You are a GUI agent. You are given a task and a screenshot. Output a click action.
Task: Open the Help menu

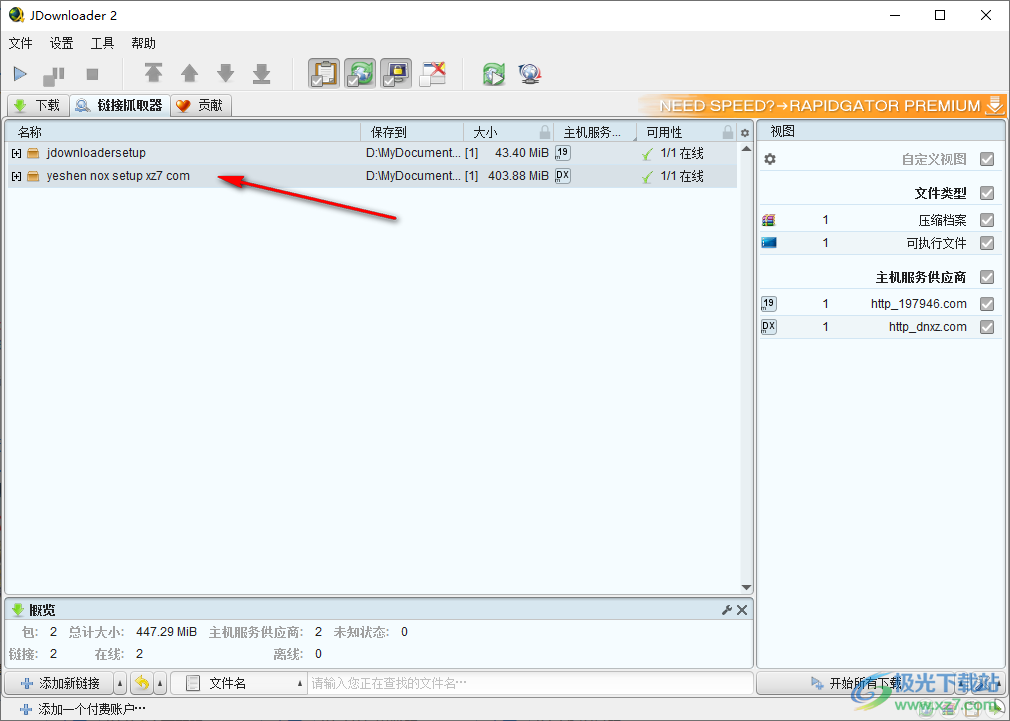[143, 43]
